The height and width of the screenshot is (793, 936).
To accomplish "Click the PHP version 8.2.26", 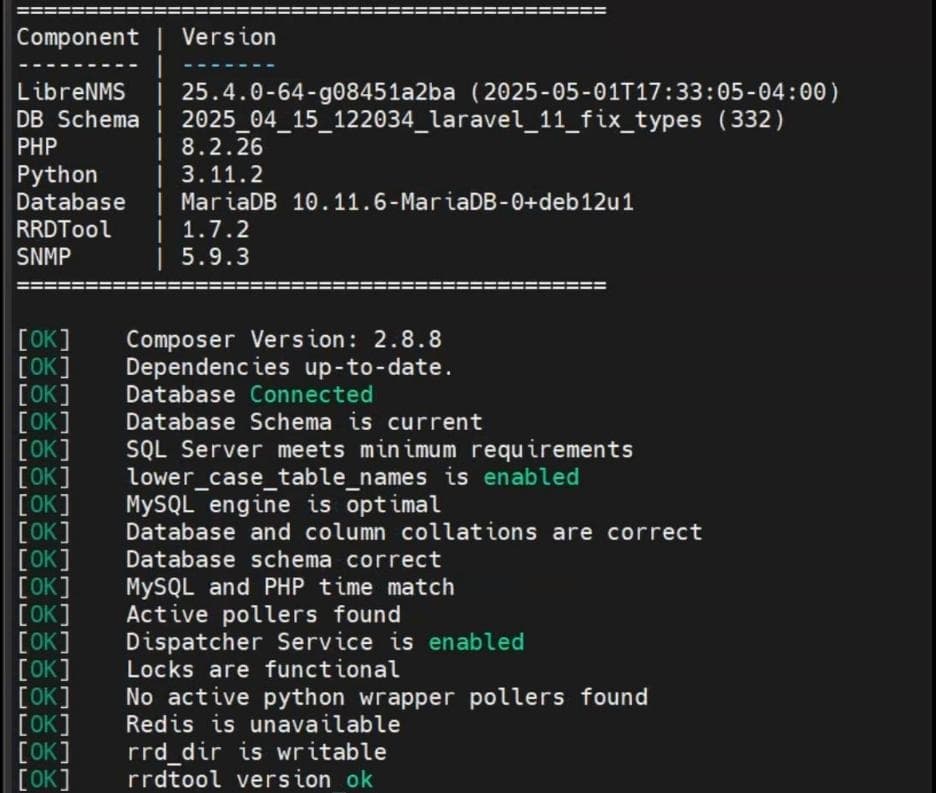I will point(222,147).
